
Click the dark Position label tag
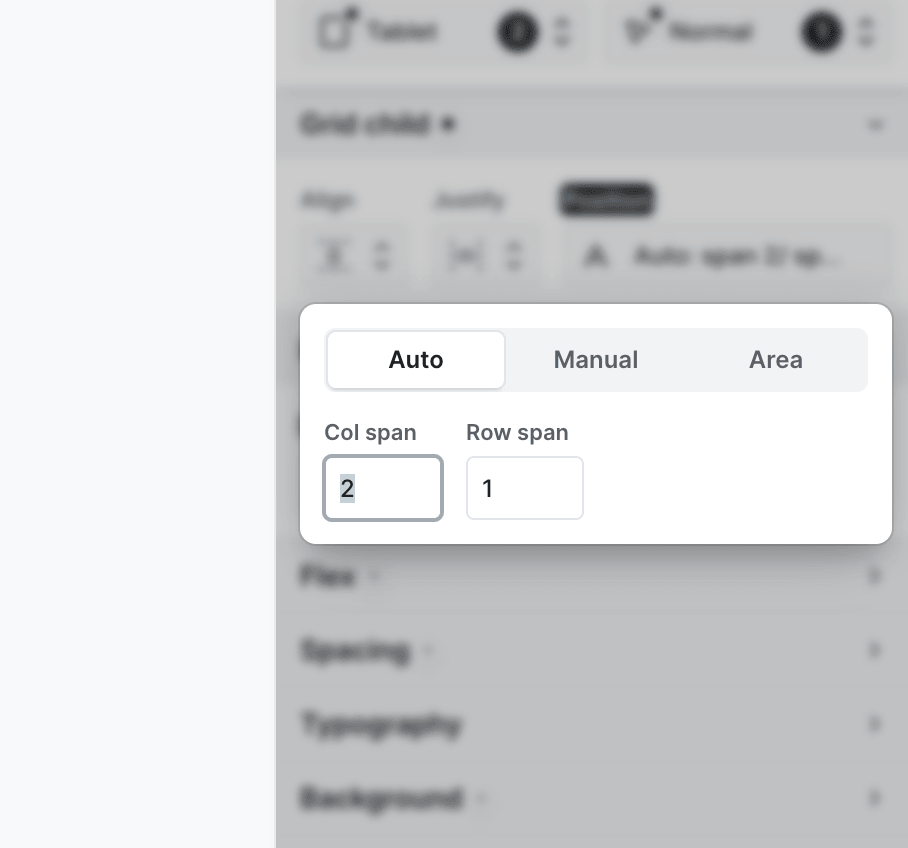(607, 200)
